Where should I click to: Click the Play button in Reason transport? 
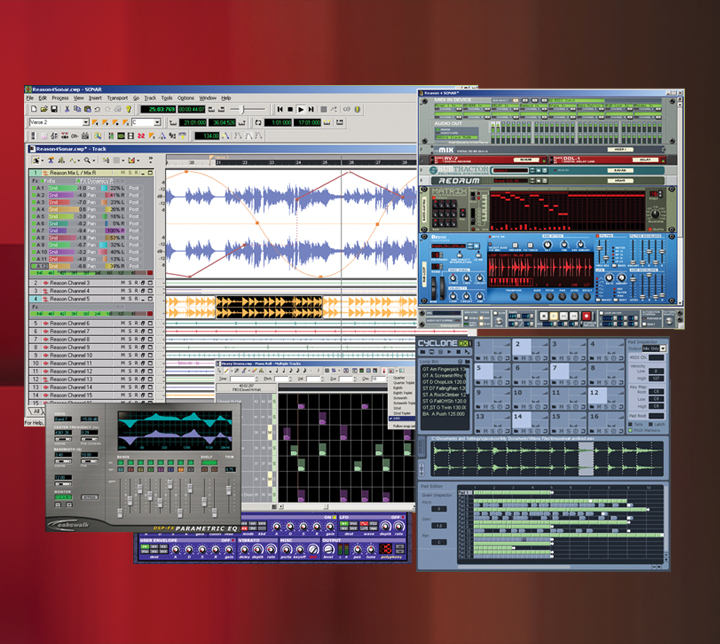[554, 316]
